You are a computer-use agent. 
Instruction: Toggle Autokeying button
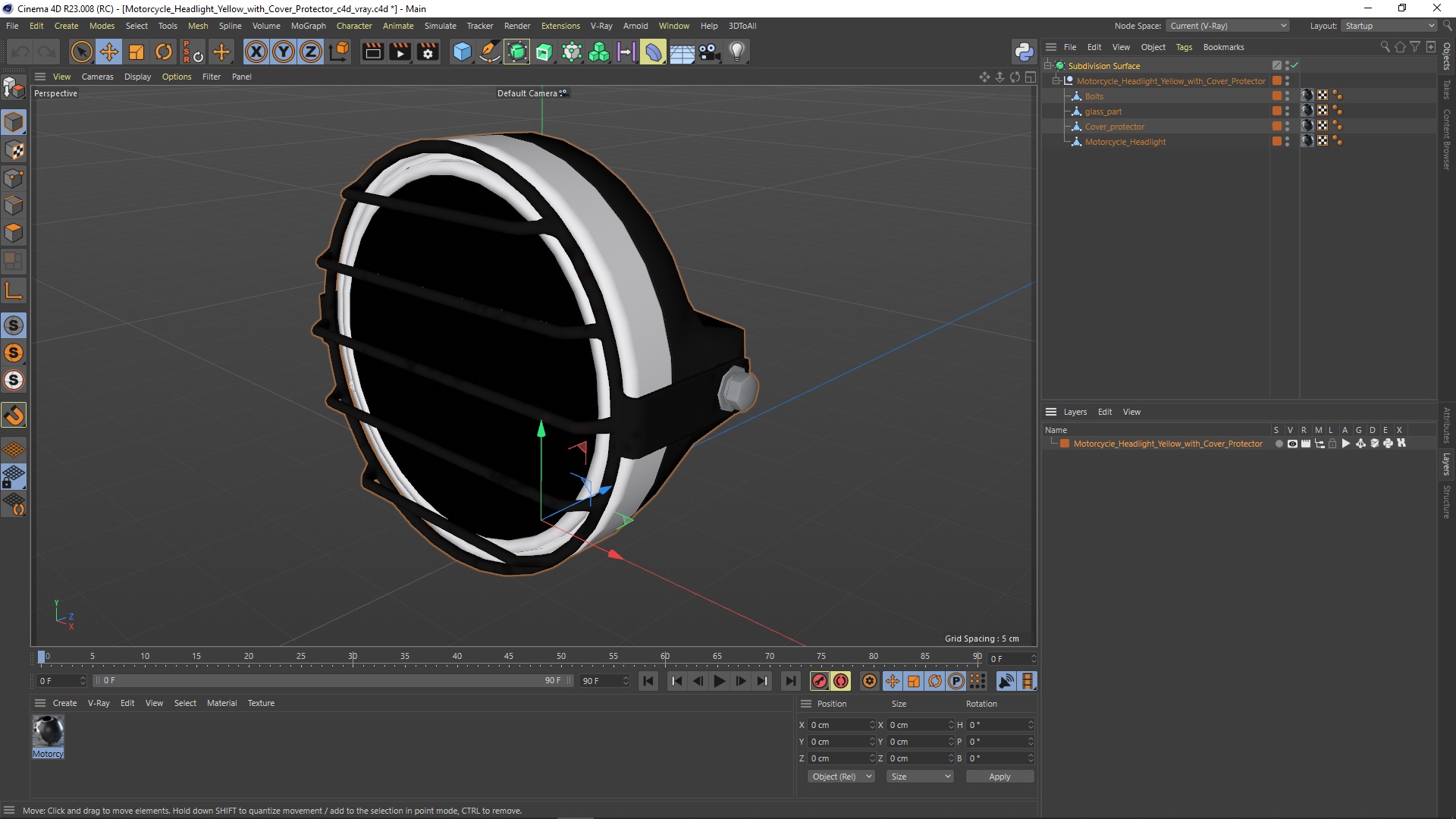tap(841, 681)
